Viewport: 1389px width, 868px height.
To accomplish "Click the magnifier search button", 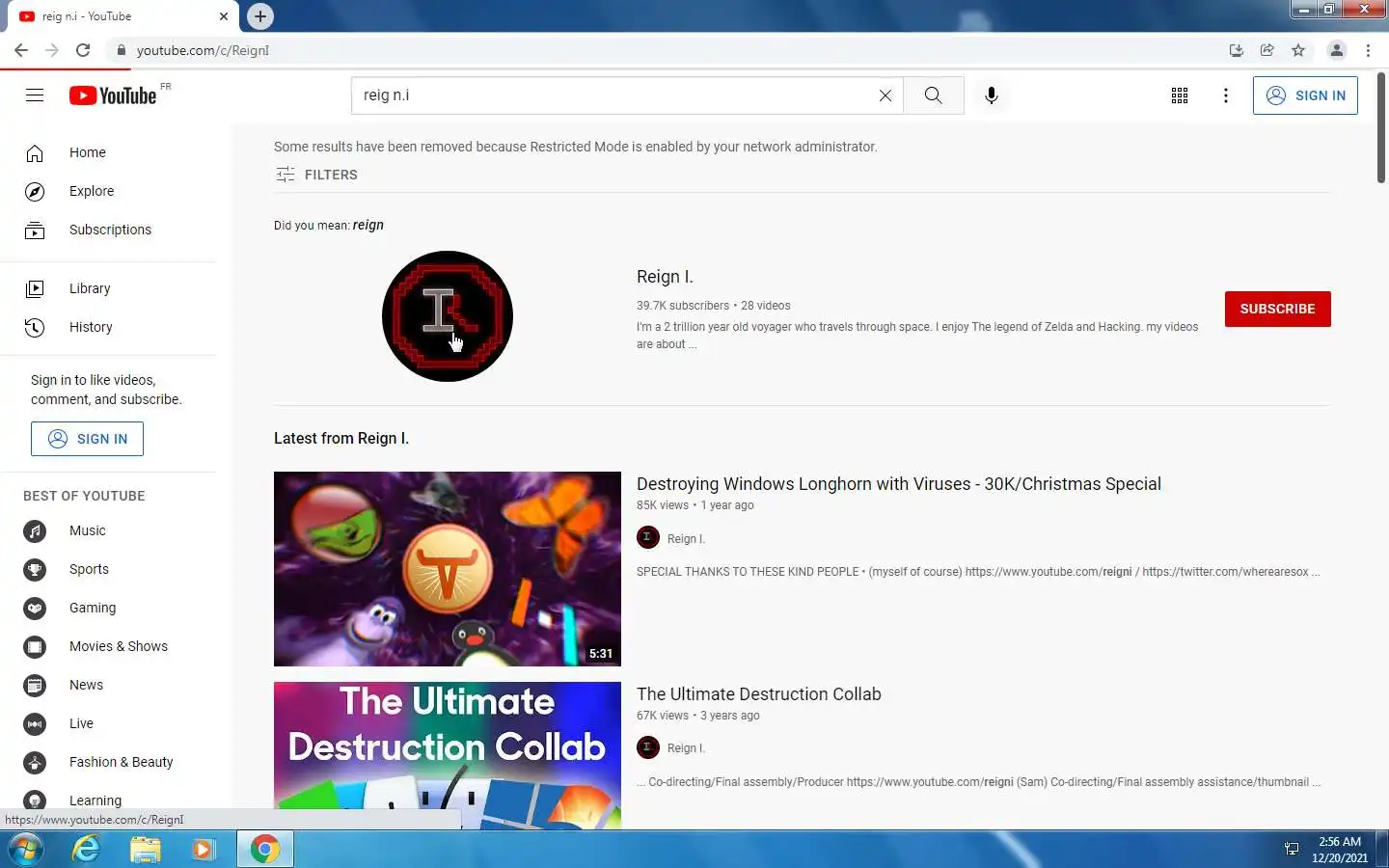I will click(933, 95).
